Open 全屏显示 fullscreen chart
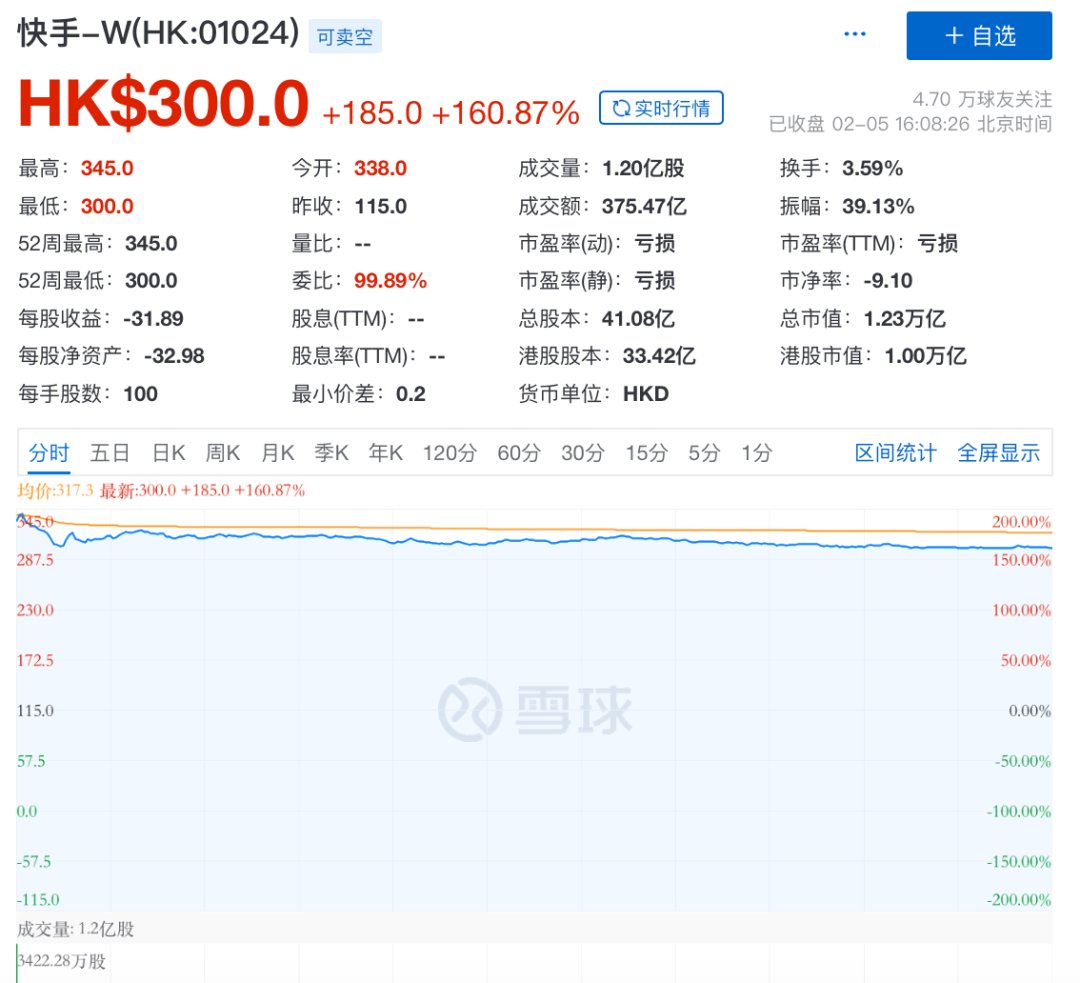This screenshot has width=1080, height=983. point(999,453)
